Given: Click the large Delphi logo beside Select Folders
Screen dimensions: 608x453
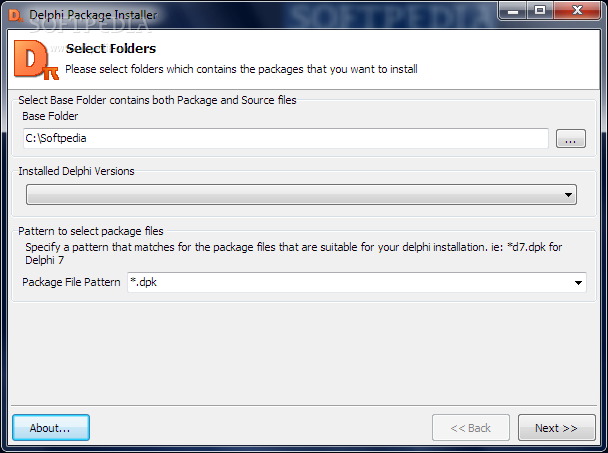Looking at the screenshot, I should point(36,60).
